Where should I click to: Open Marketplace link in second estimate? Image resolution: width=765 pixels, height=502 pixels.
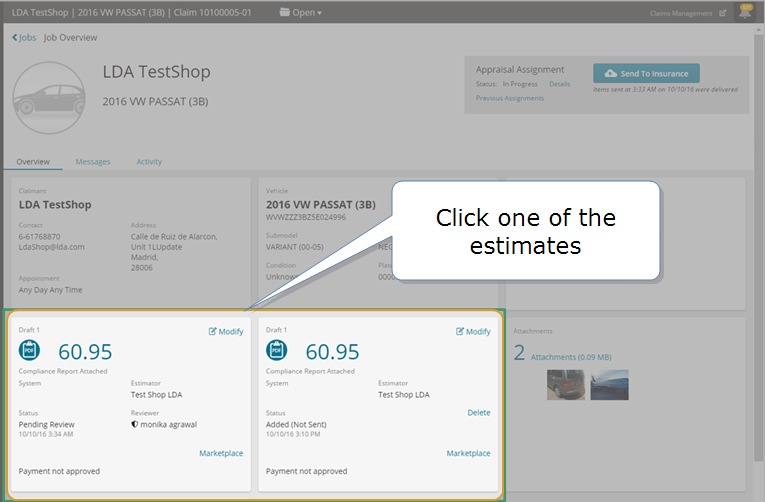tap(468, 453)
